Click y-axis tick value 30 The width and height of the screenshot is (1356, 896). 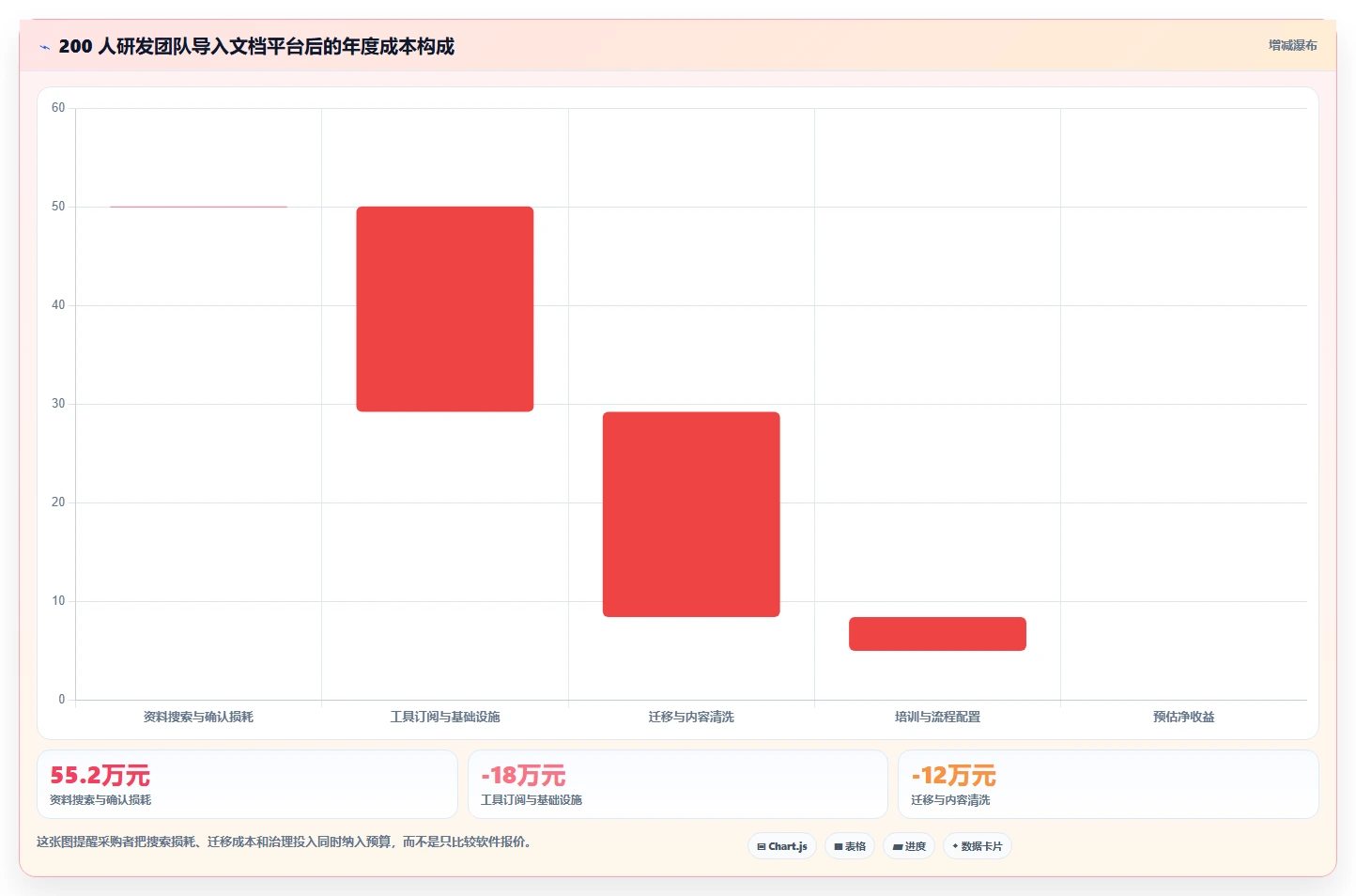pos(58,404)
